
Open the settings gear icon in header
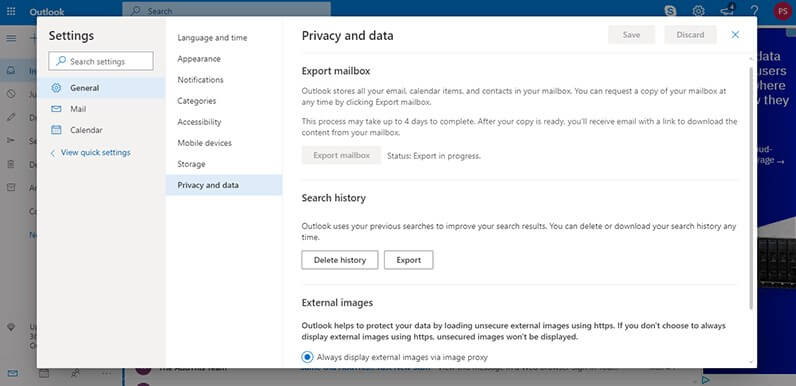[699, 11]
